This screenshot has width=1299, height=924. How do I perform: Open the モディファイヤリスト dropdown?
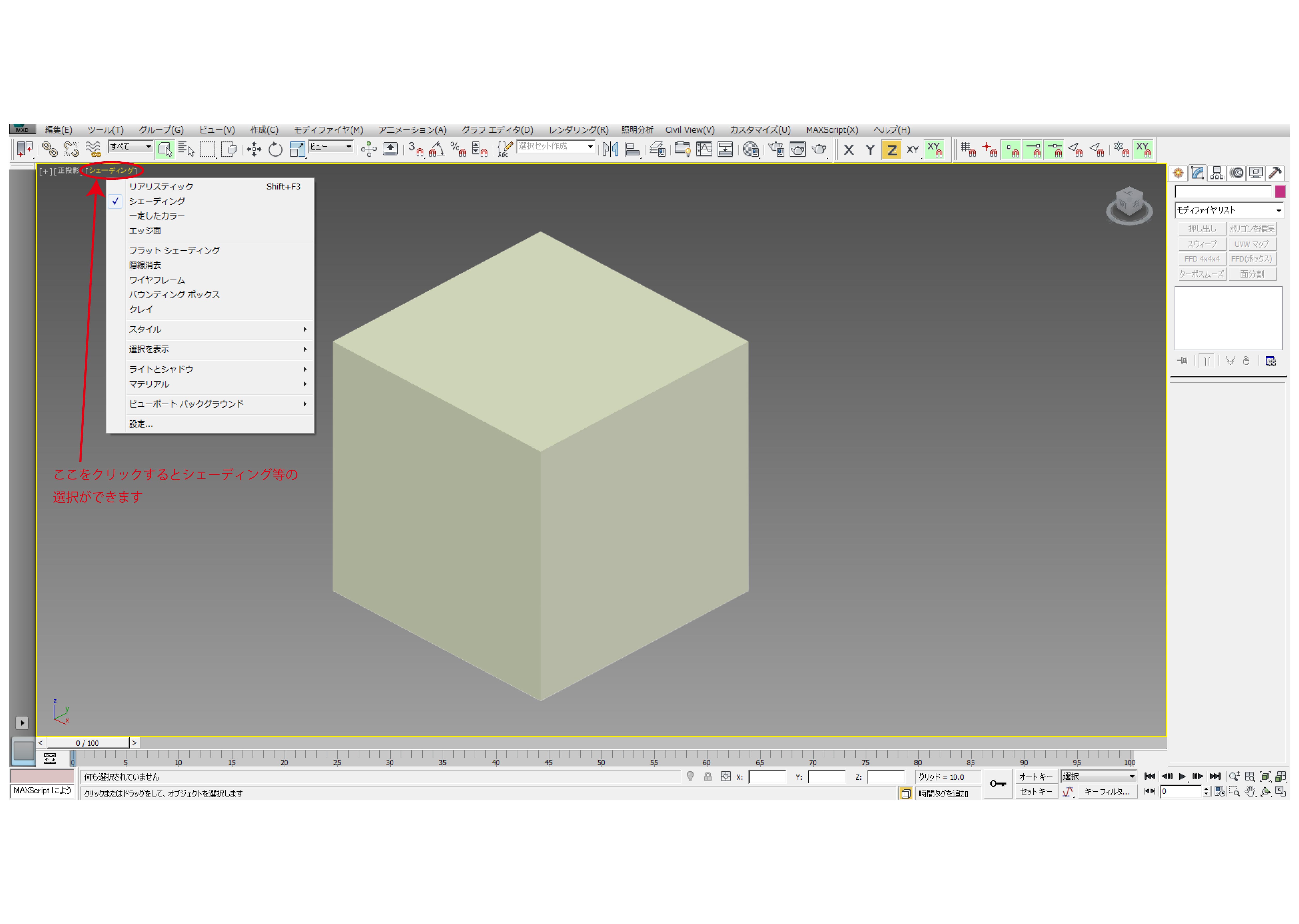point(1229,210)
